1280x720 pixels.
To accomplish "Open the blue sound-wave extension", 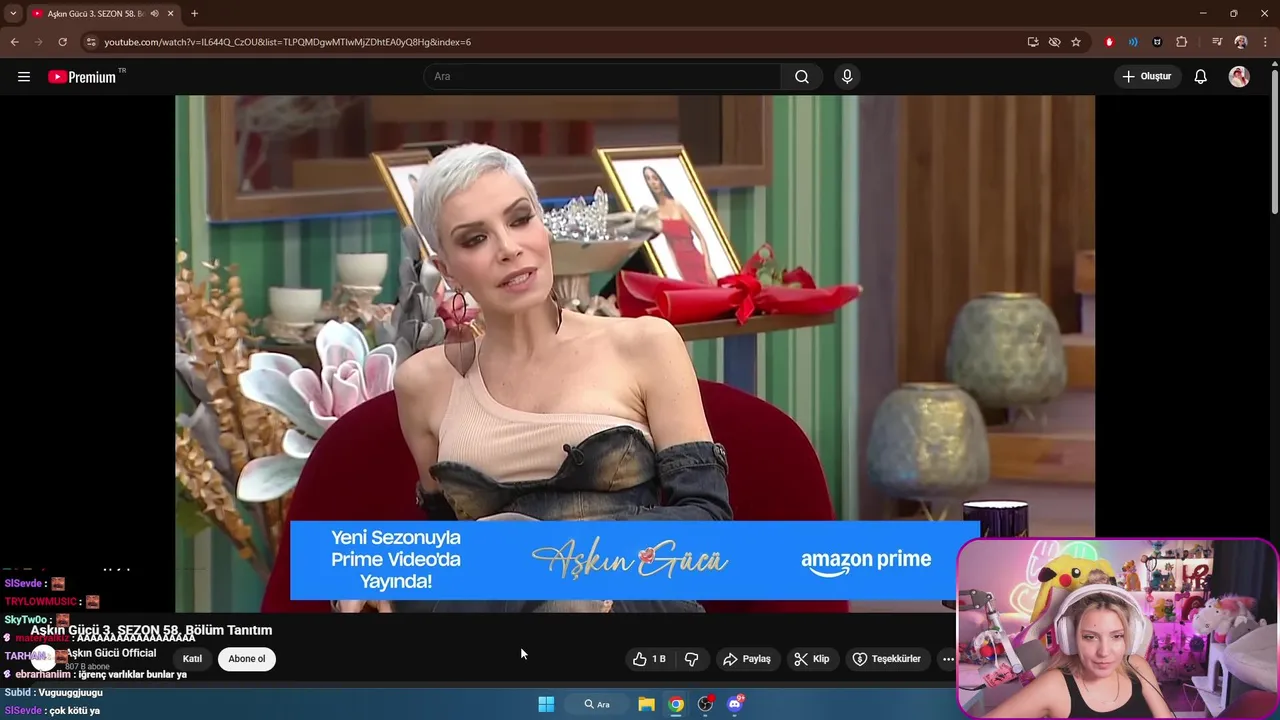I will [1133, 42].
